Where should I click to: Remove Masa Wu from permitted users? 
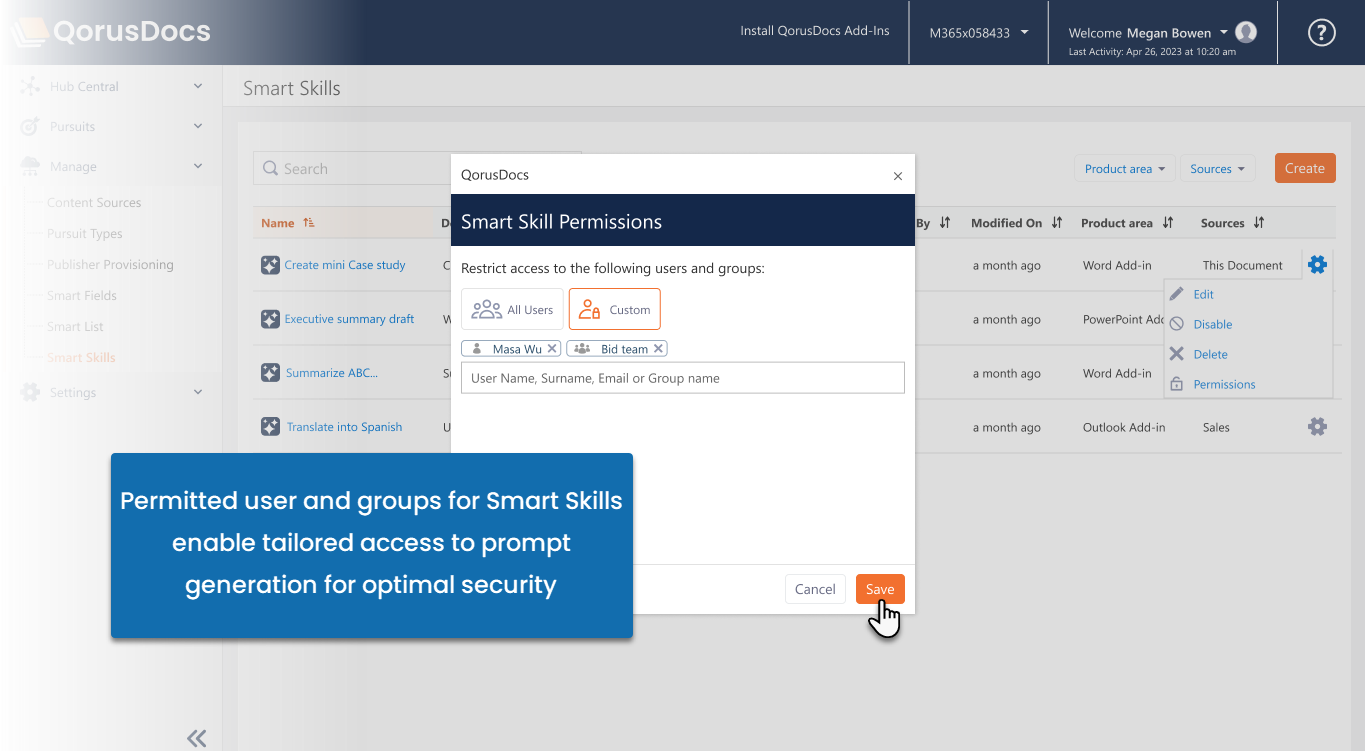pyautogui.click(x=552, y=349)
